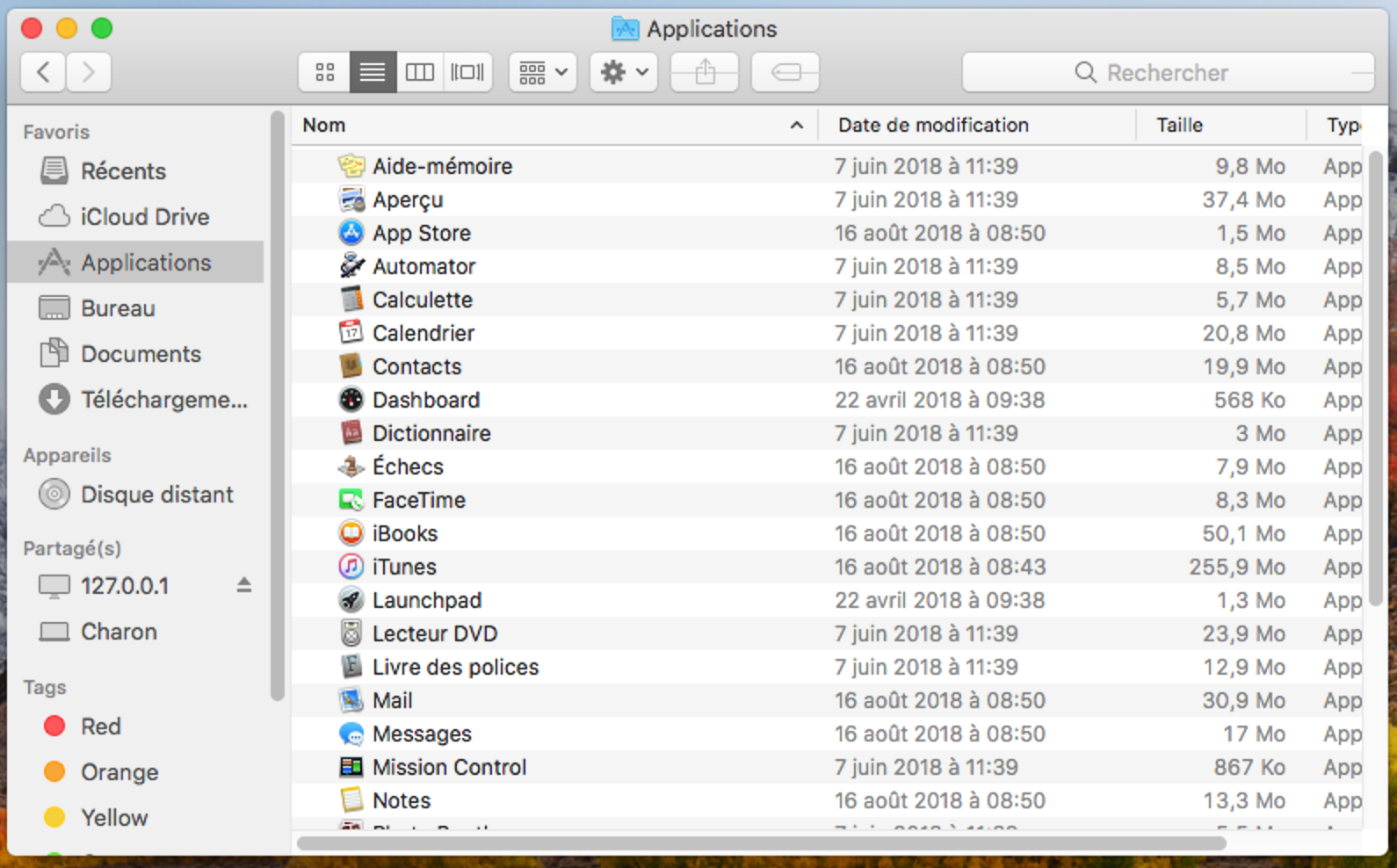
Task: Select the Calculette name text
Action: pos(423,300)
